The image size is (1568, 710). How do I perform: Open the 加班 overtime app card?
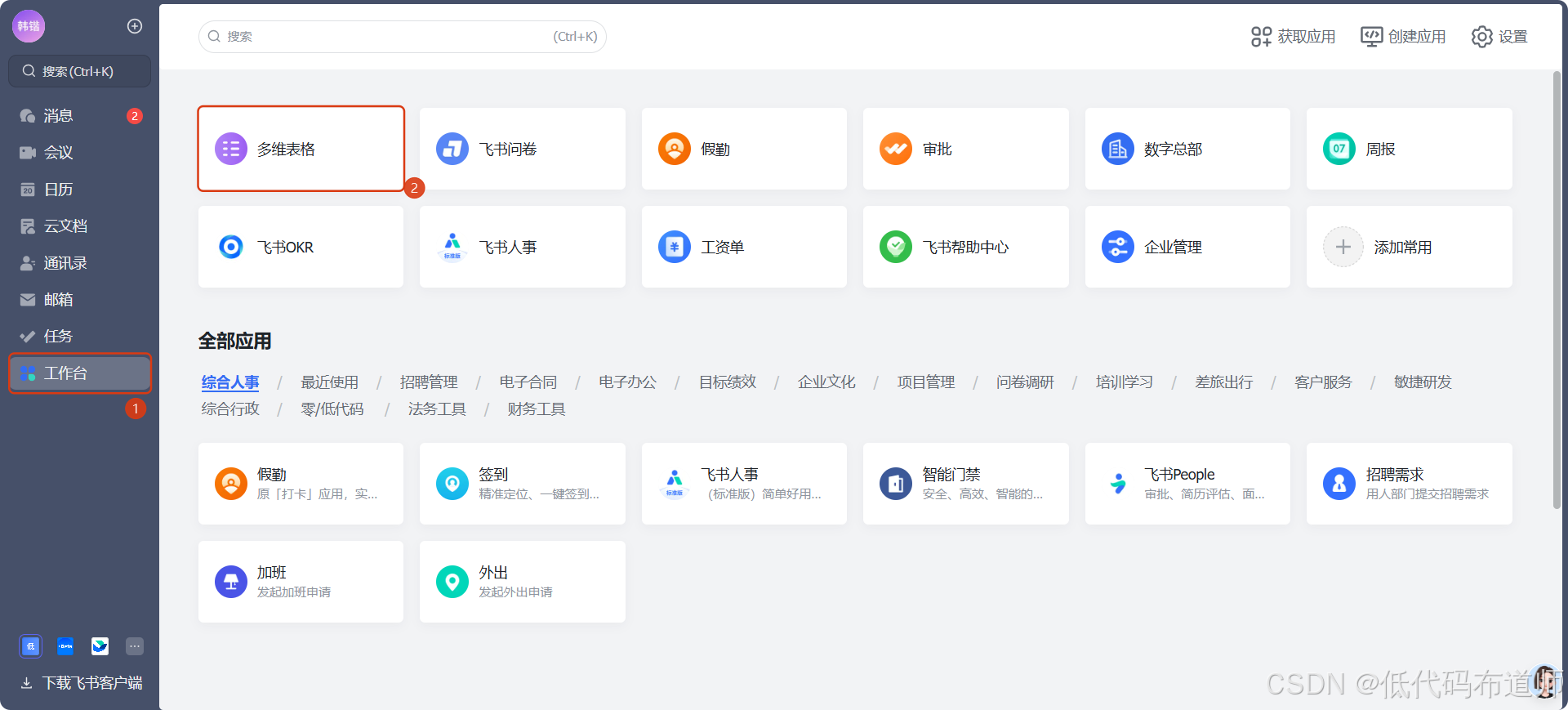pyautogui.click(x=301, y=582)
